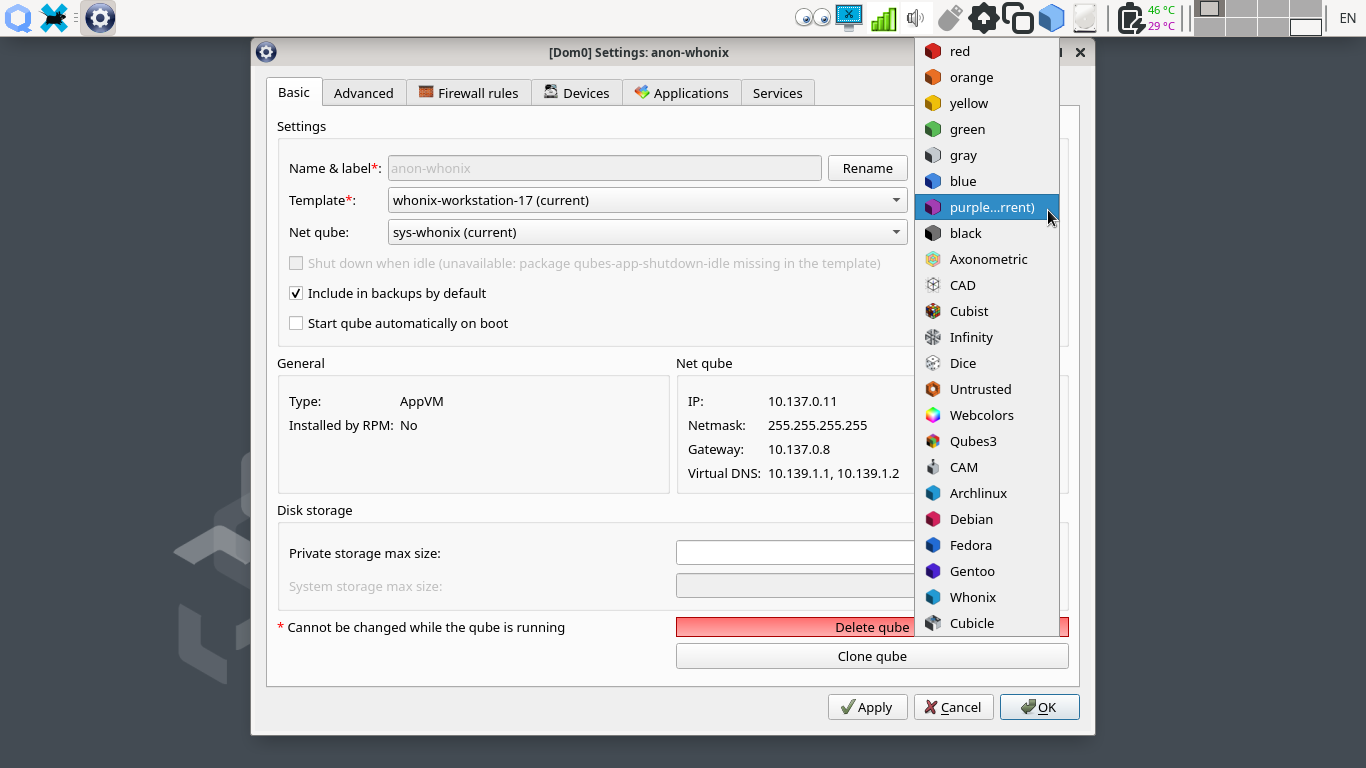This screenshot has height=768, width=1366.
Task: Choose the Qubes3 icon entry
Action: coord(987,441)
